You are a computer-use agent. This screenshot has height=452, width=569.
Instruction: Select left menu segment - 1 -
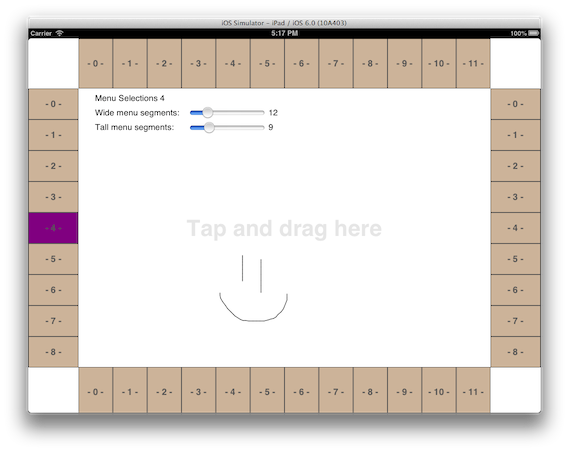click(53, 135)
